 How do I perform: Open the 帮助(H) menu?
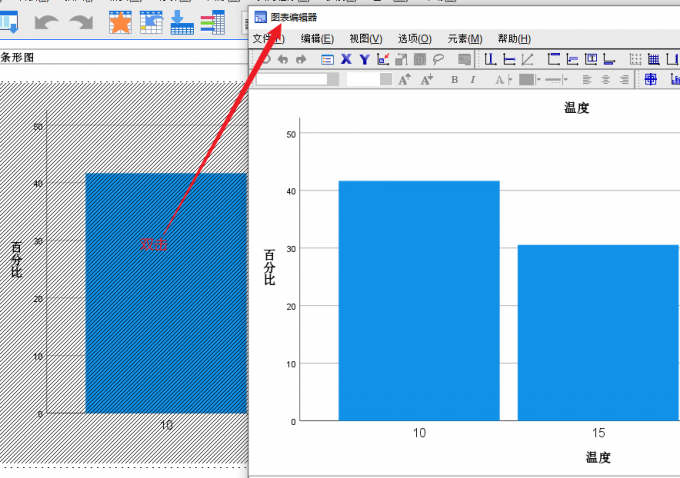(514, 39)
